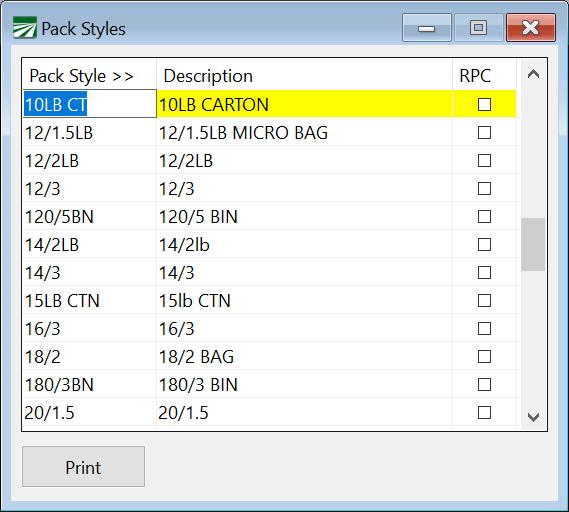Select pack style 12/1.5LB

tap(90, 132)
